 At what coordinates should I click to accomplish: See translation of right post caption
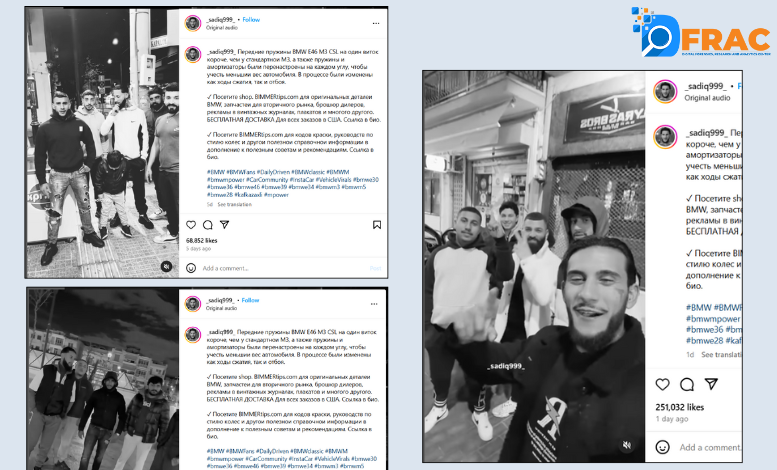tap(721, 355)
